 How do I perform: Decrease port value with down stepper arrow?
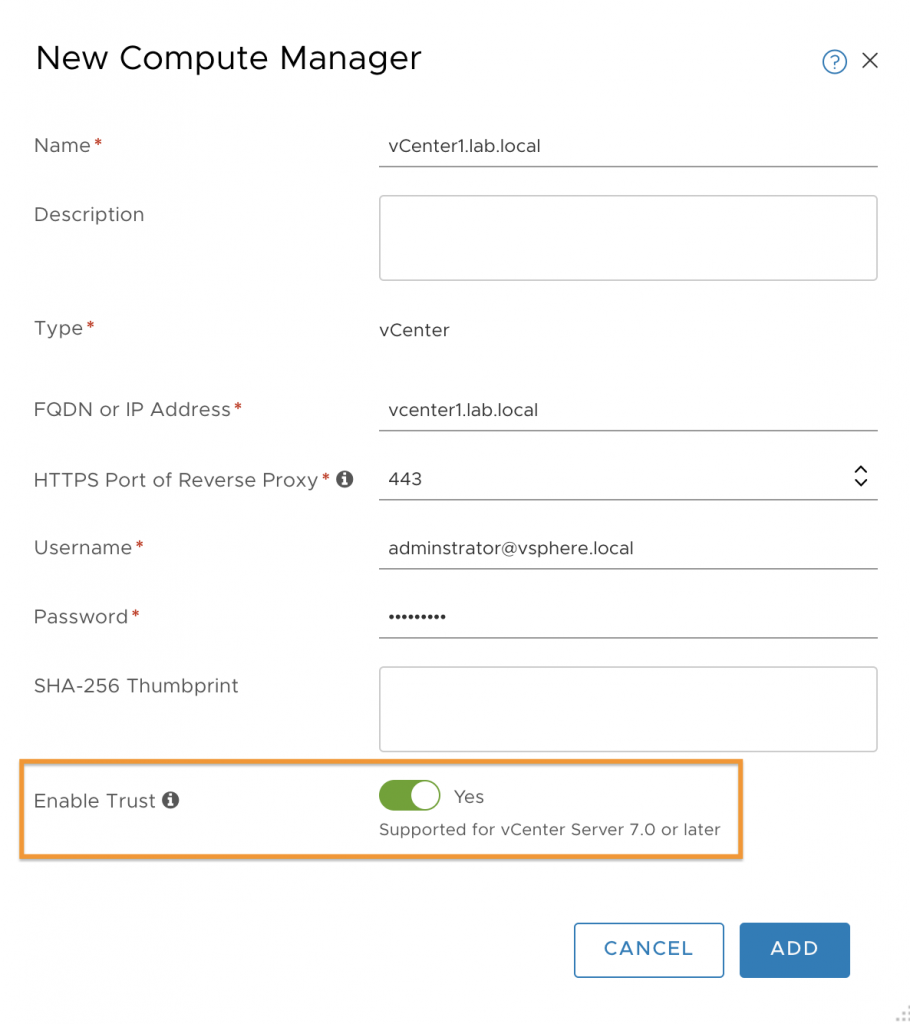point(861,483)
